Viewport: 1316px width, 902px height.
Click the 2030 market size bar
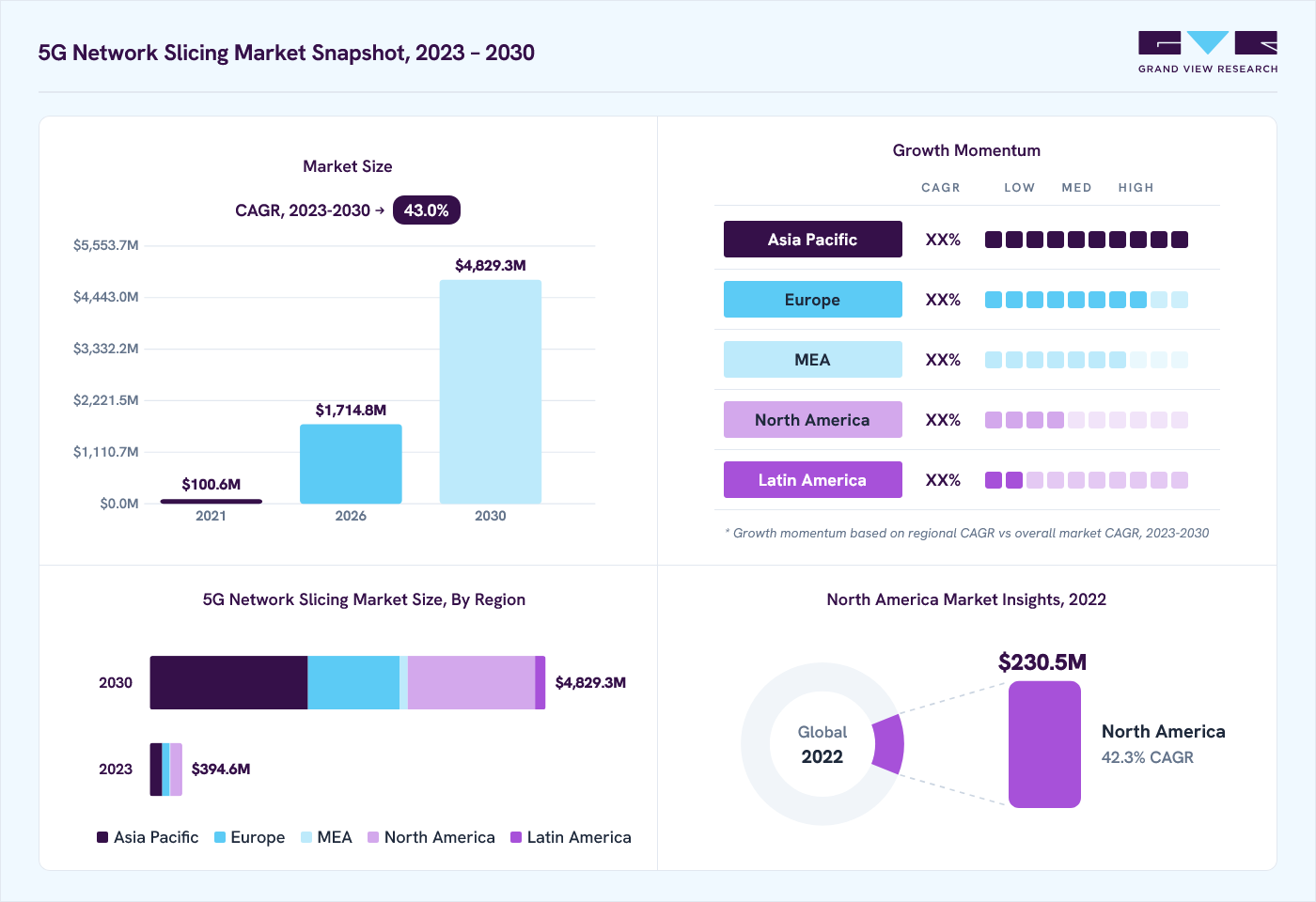click(491, 392)
